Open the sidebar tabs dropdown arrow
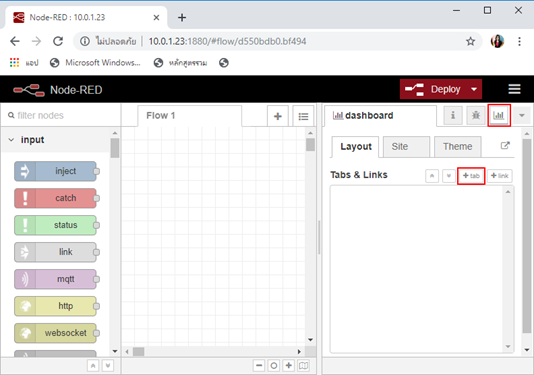 click(x=521, y=115)
